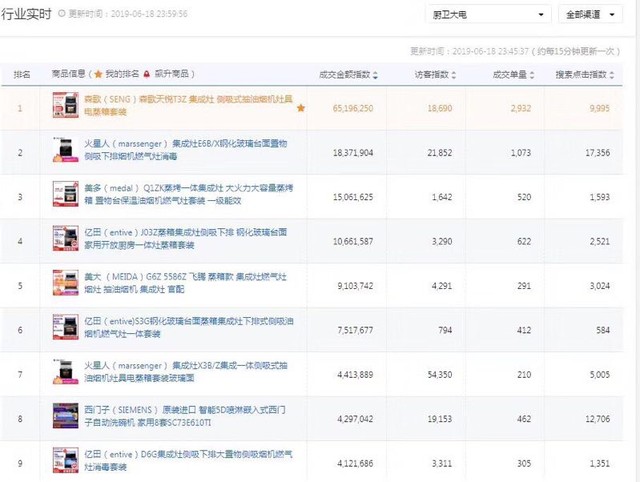The height and width of the screenshot is (482, 640).
Task: Open the 全部渠道 channel dropdown
Action: (590, 15)
